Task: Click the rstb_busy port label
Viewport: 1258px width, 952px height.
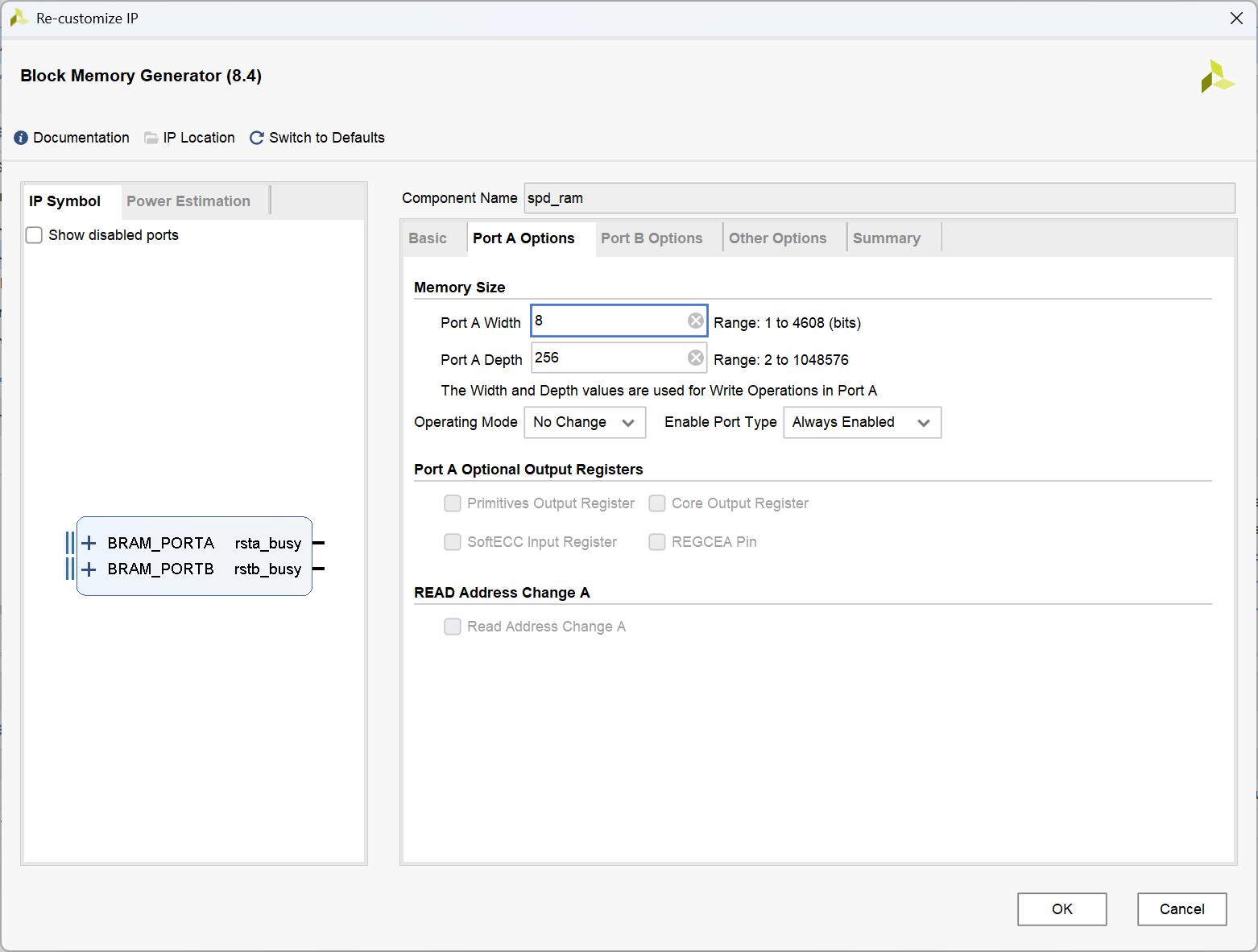Action: point(268,569)
